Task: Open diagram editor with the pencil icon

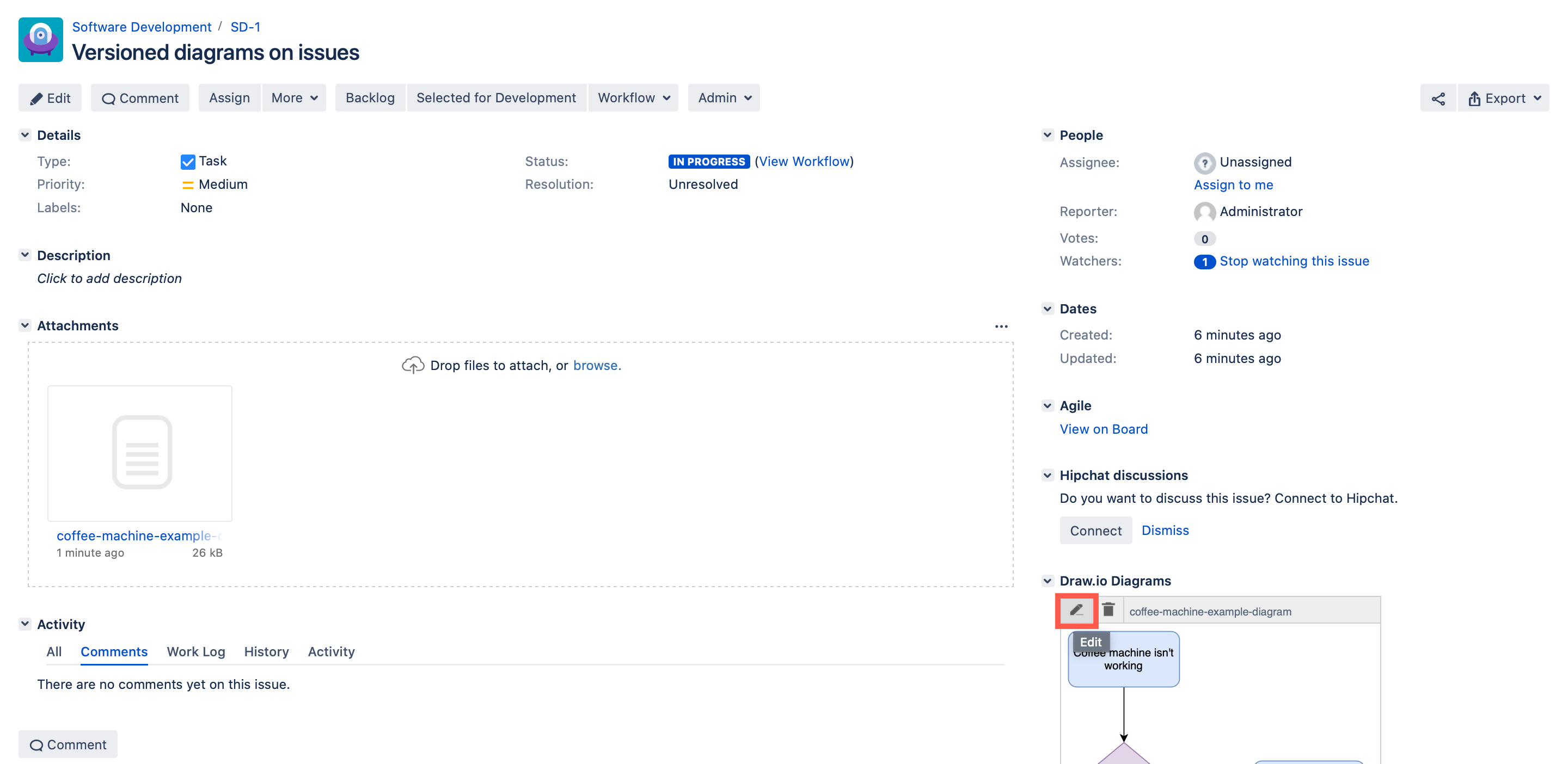Action: tap(1076, 609)
